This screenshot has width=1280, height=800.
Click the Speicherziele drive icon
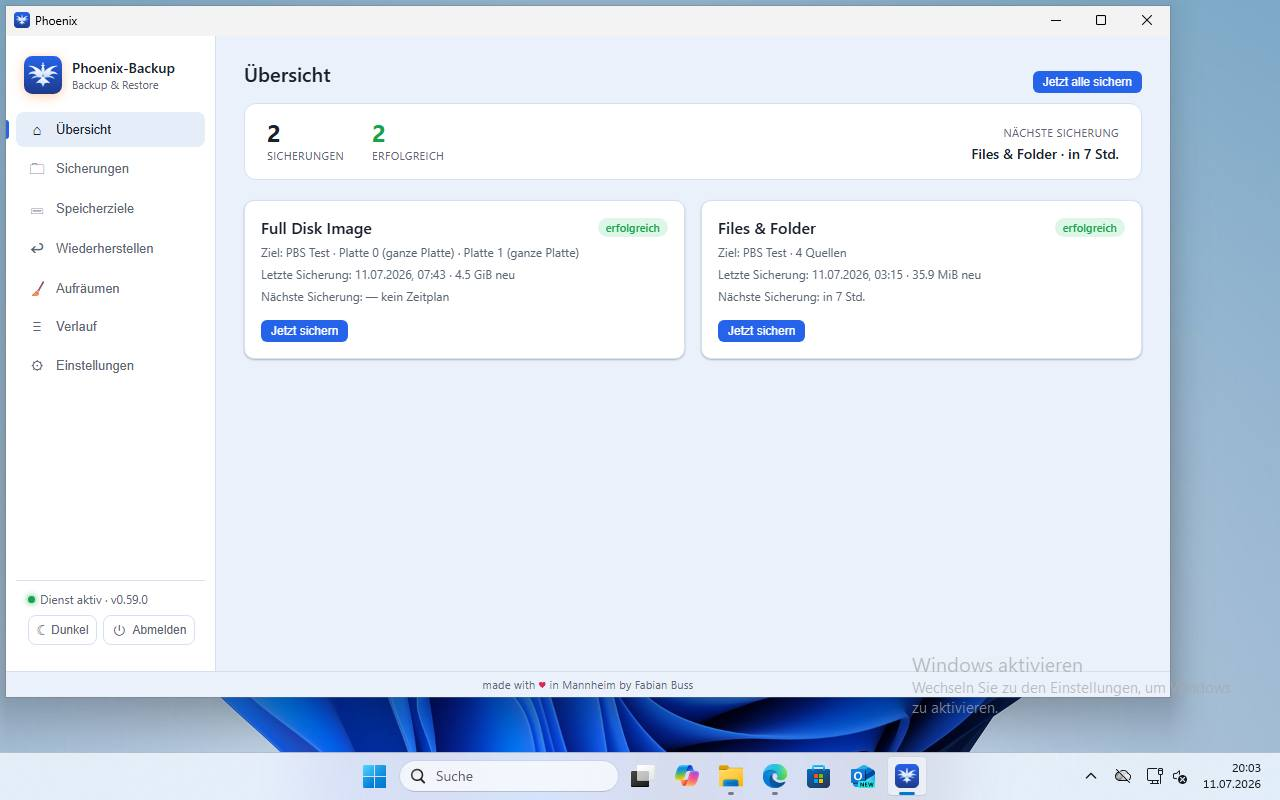(x=37, y=209)
